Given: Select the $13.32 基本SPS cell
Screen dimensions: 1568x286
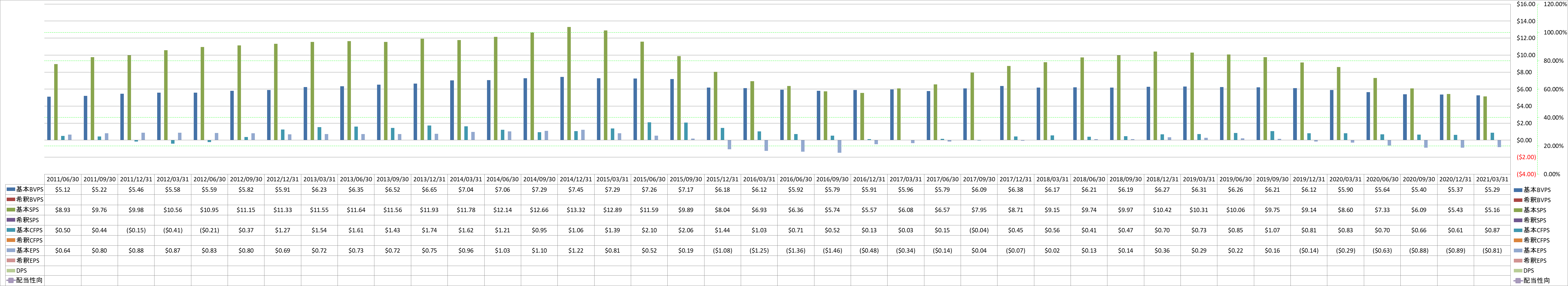Looking at the screenshot, I should coord(576,210).
